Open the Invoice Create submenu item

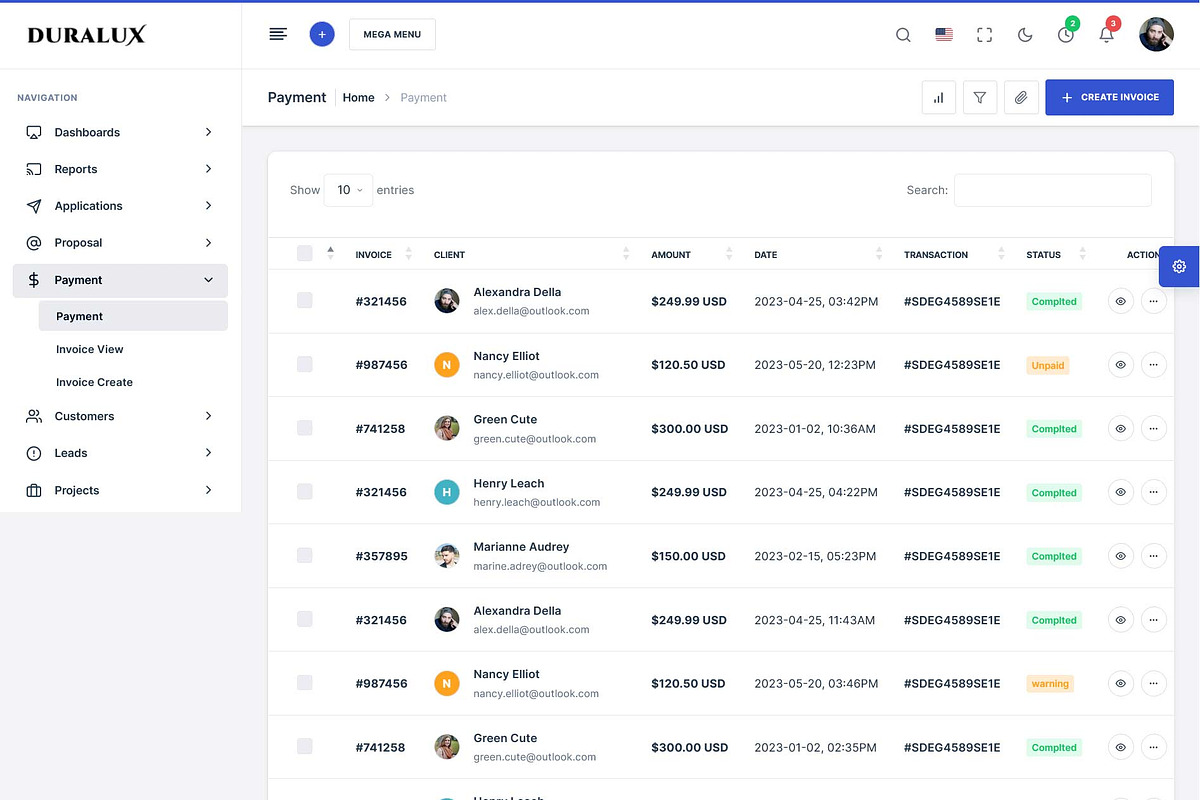click(x=133, y=382)
